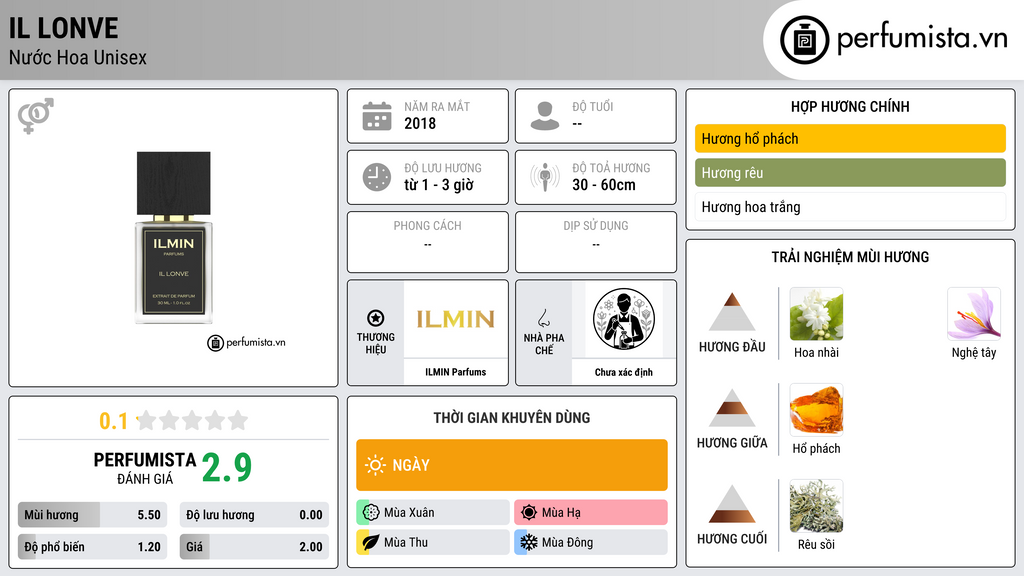Screen dimensions: 1024x576
Task: Click the từ 1 - 3 giờ longevity value
Action: [x=439, y=185]
